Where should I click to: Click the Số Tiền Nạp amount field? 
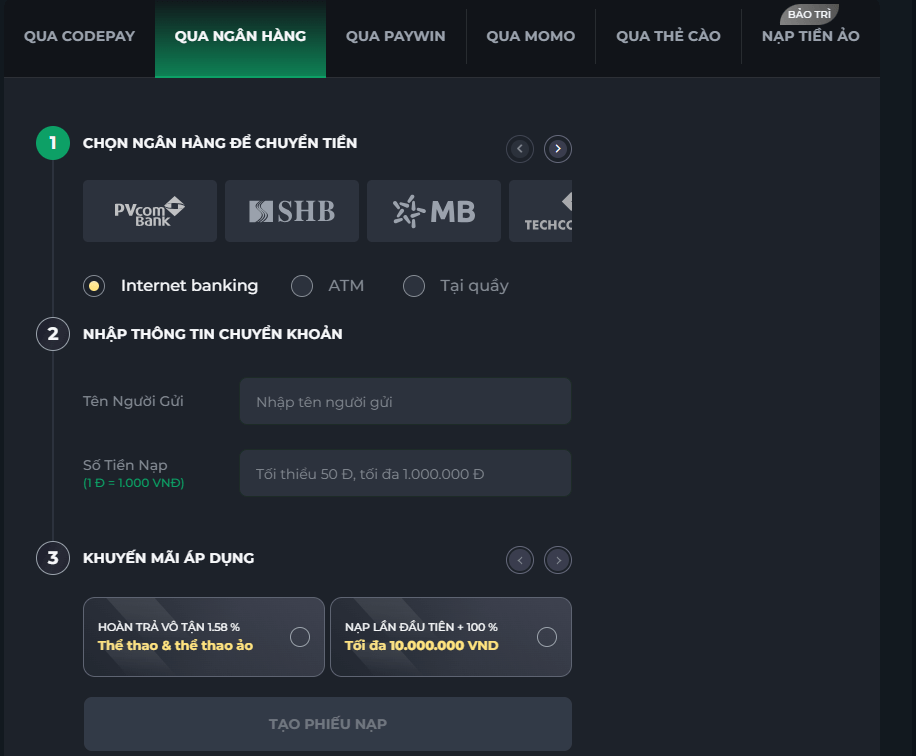pos(405,473)
